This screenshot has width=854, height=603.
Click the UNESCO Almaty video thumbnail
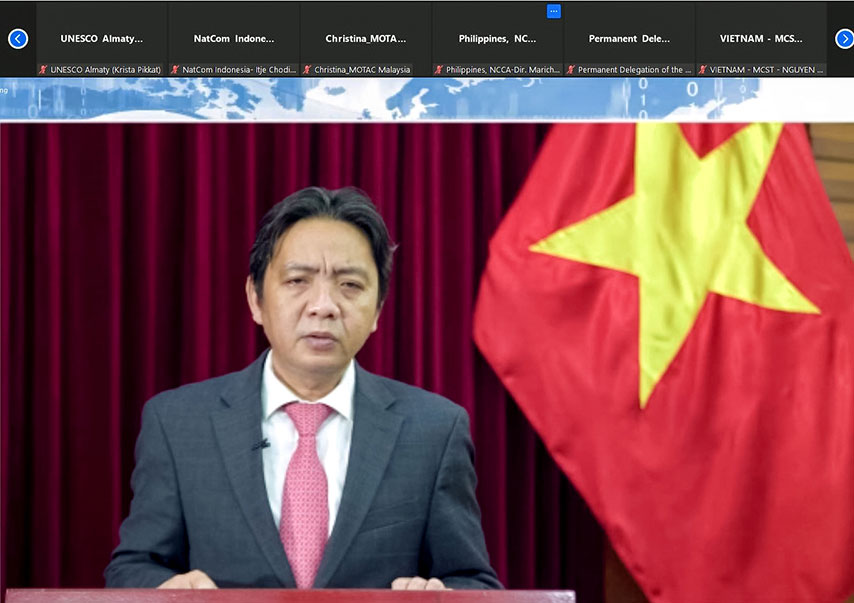[100, 38]
